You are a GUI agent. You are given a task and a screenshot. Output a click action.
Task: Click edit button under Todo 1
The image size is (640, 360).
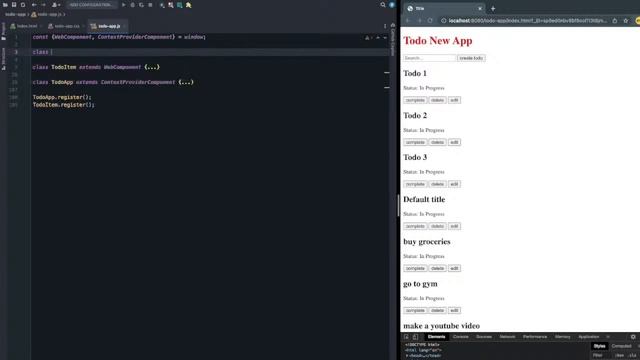454,100
